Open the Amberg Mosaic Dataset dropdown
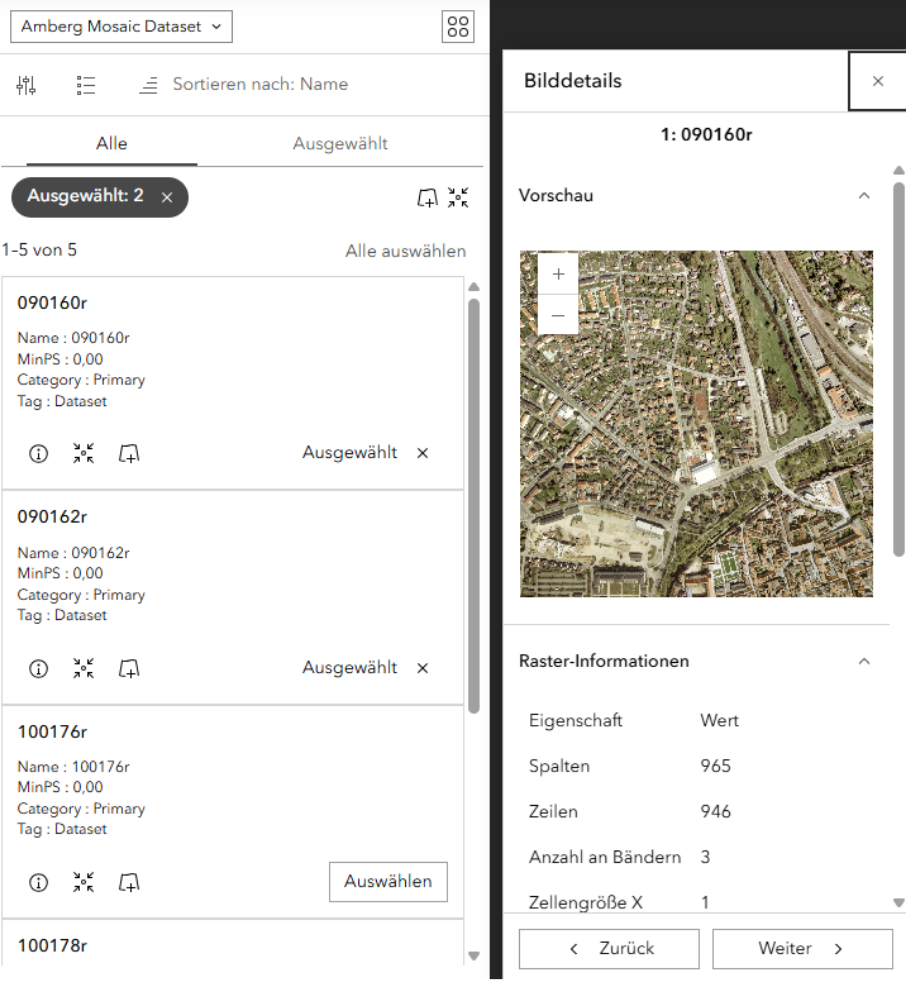This screenshot has width=906, height=981. click(121, 26)
